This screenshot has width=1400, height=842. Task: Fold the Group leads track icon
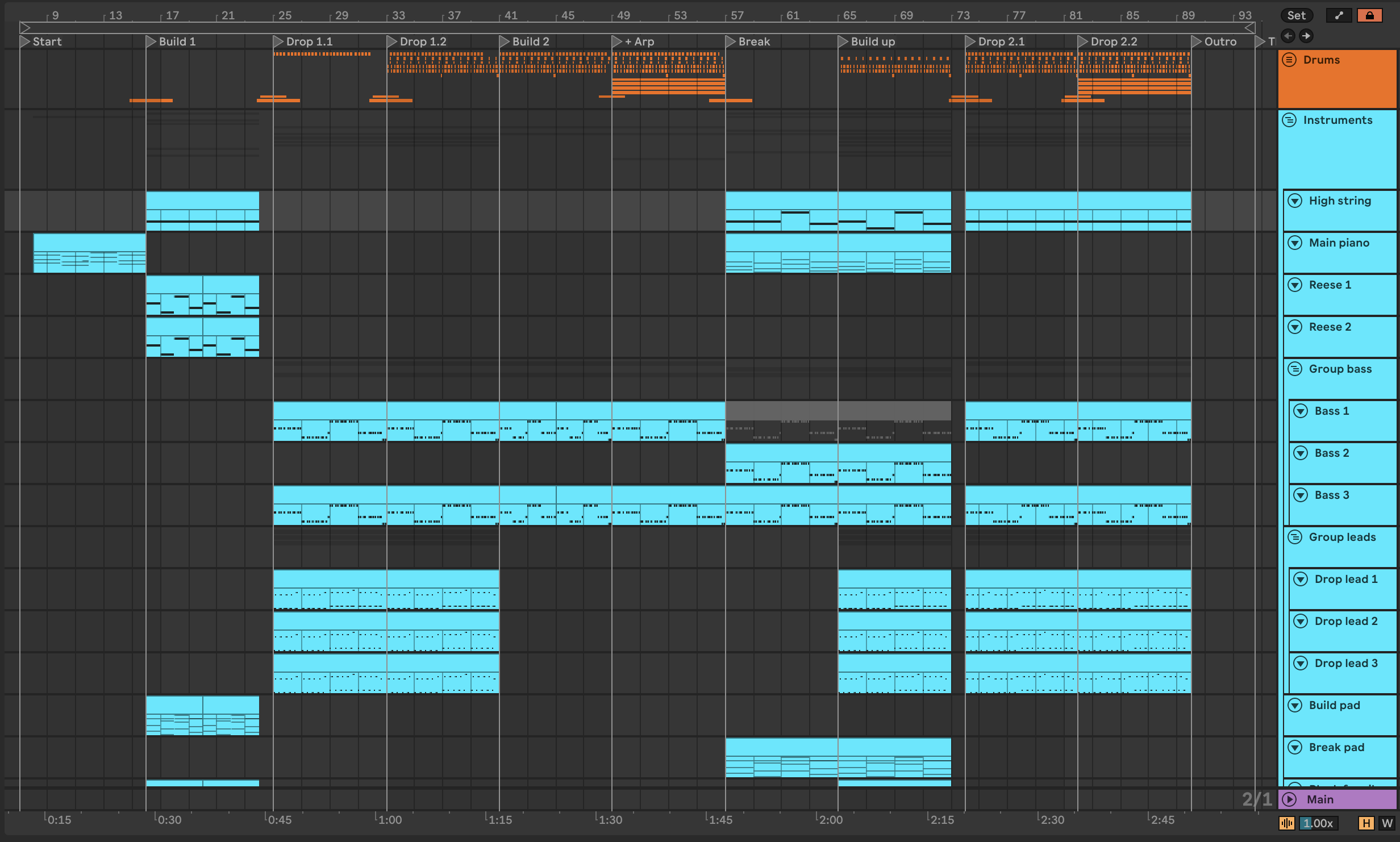(1295, 537)
